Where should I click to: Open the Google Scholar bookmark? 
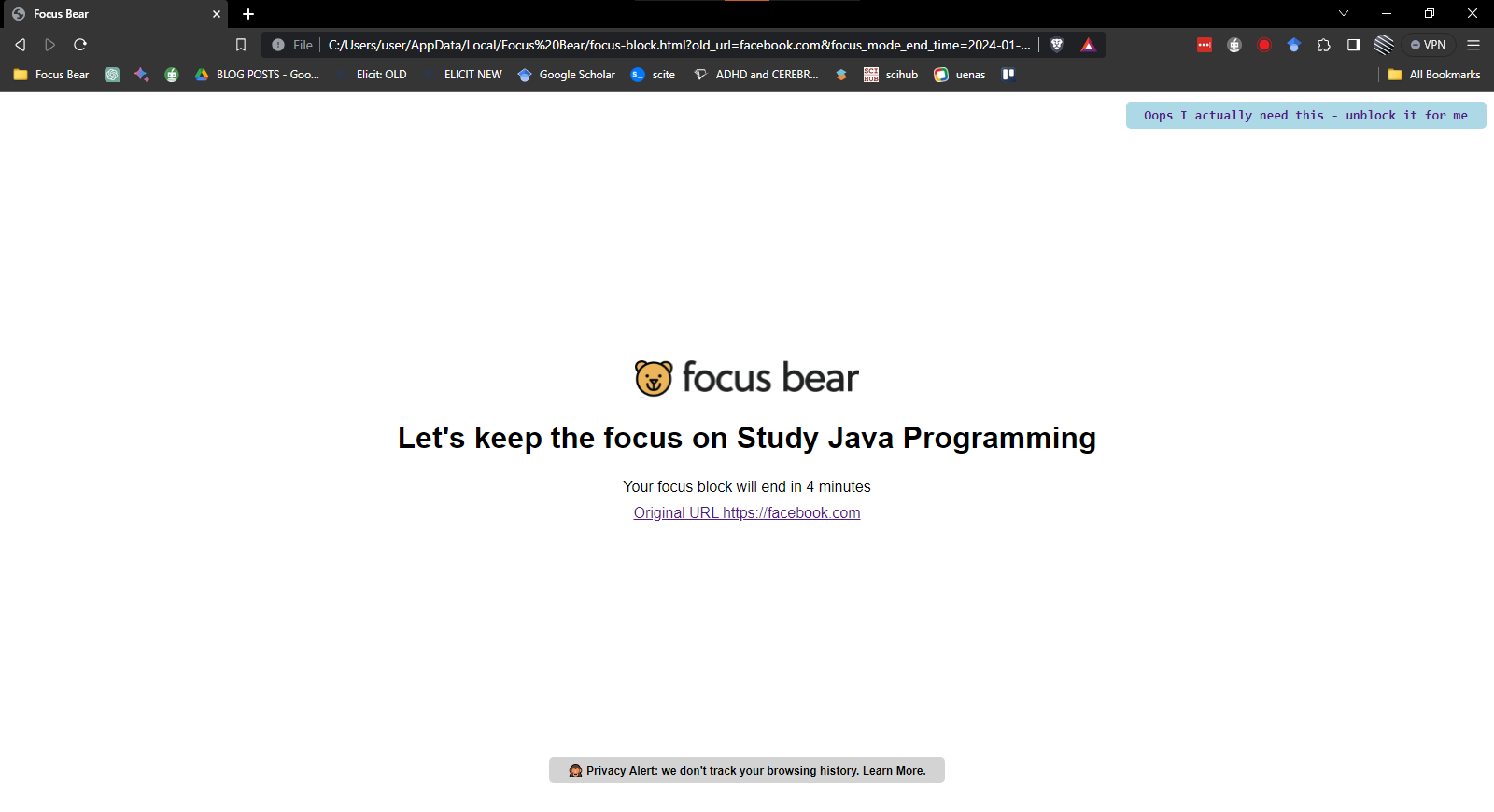pyautogui.click(x=567, y=75)
